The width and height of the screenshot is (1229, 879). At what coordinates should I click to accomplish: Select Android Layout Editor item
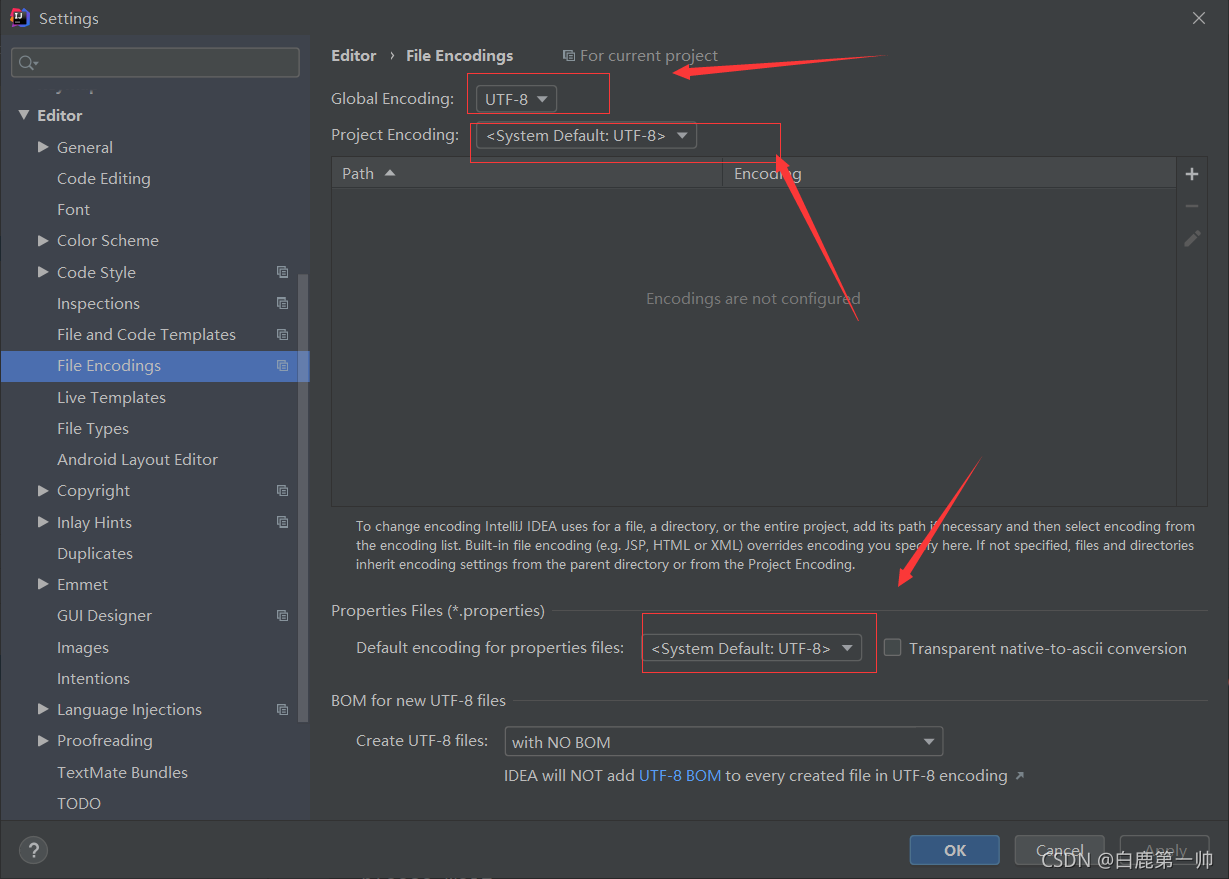point(137,459)
